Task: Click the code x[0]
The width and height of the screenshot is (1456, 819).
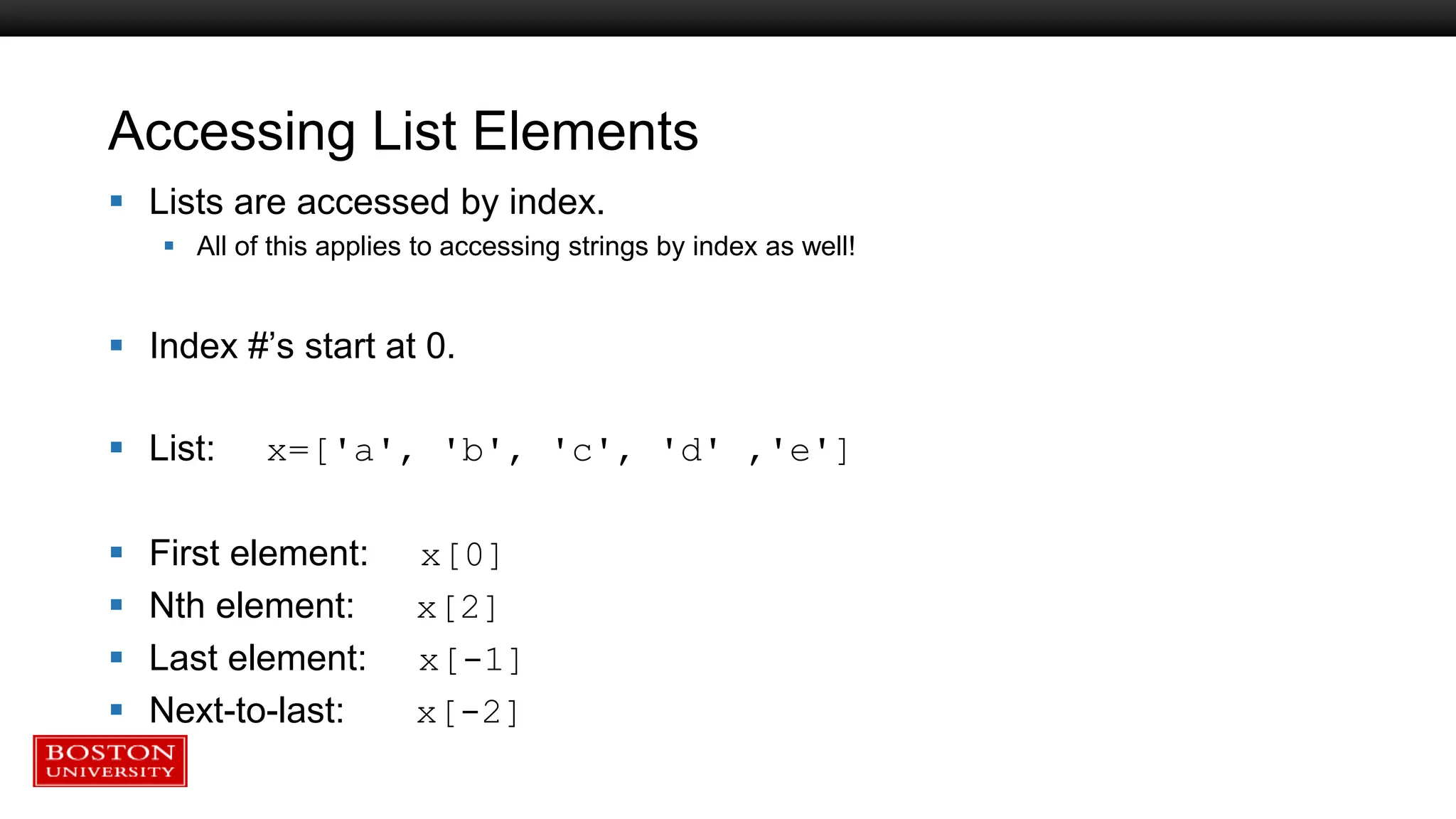Action: click(461, 555)
